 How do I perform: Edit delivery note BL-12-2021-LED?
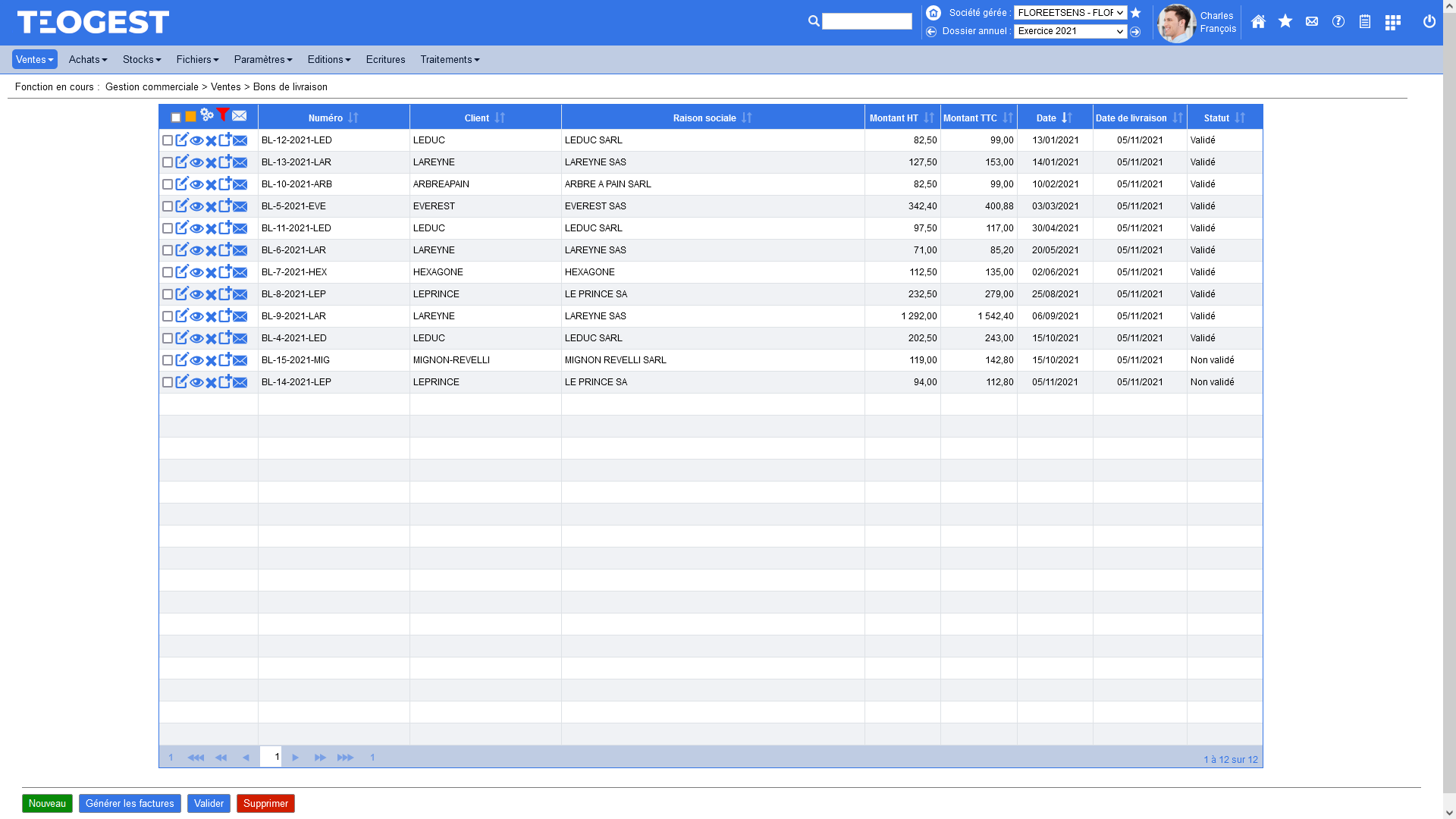182,140
